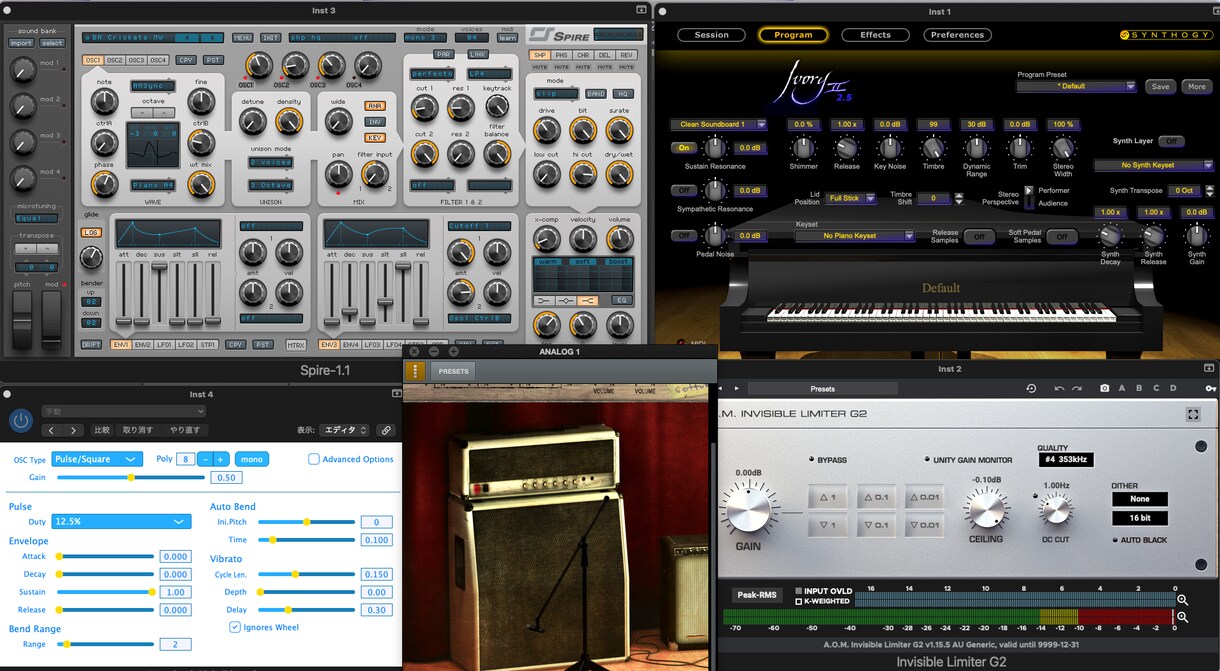Adjust the Gain slider in Inst 4
This screenshot has height=671, width=1220.
click(x=131, y=478)
